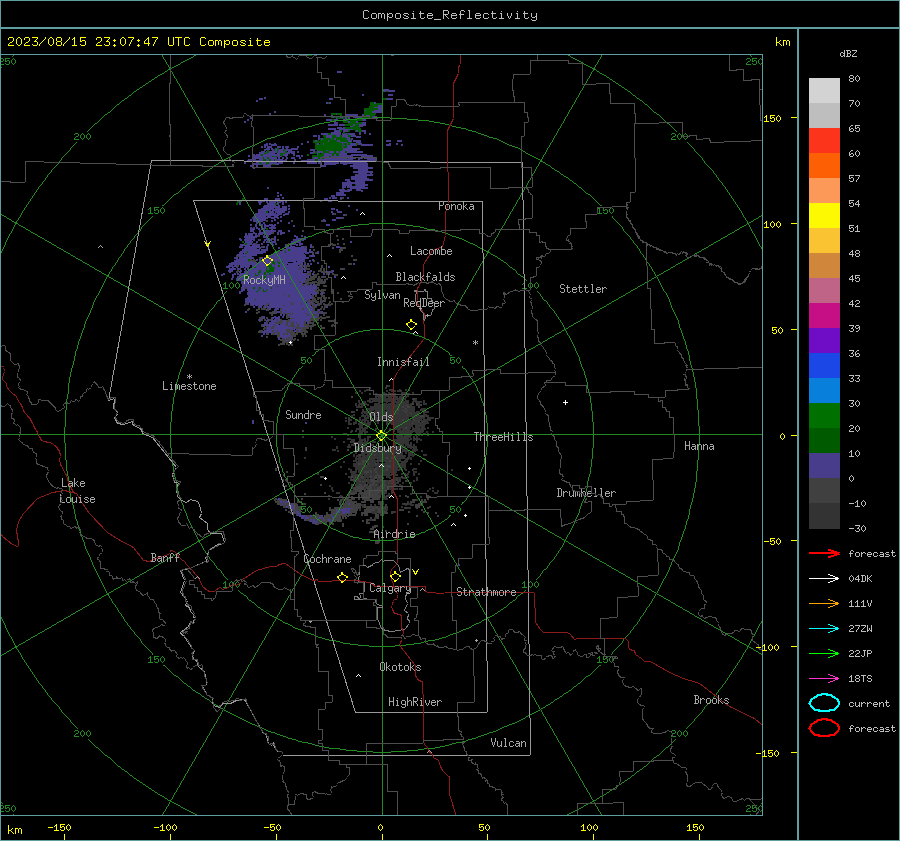Click the RockyMH location label
900x841 pixels.
[264, 280]
